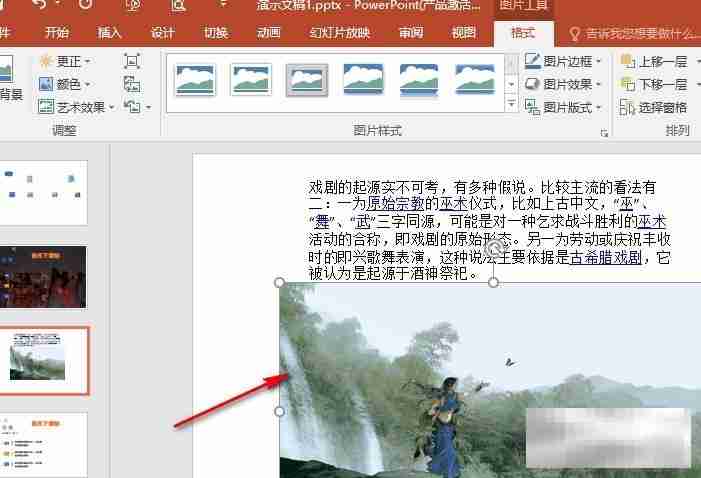Click inside the 戏剧的起源 text paragraph
The height and width of the screenshot is (478, 701).
[489, 230]
